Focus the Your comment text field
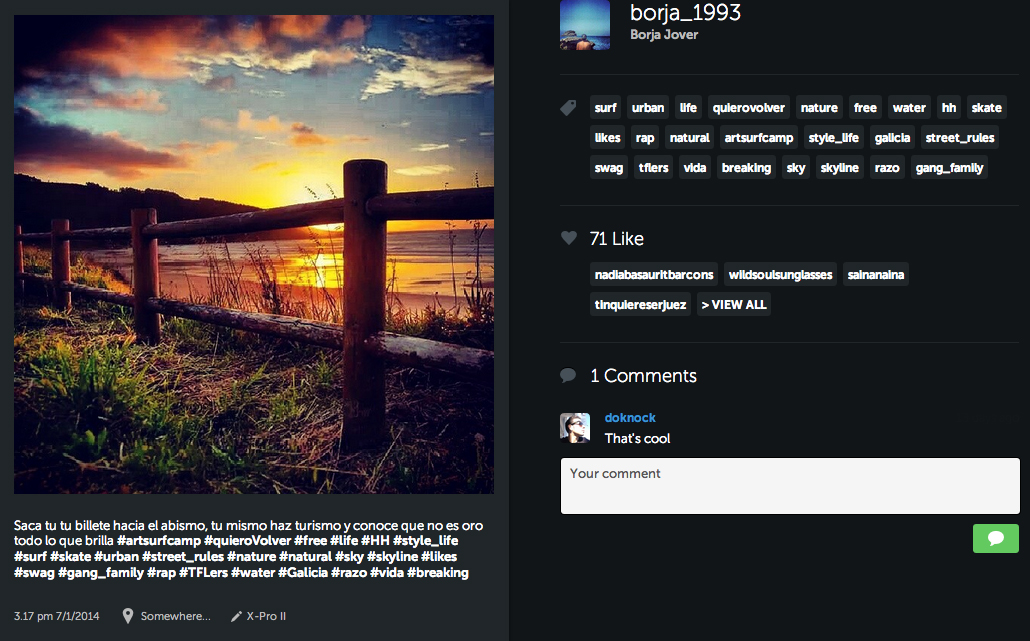Screen dimensions: 1030x641 coord(790,486)
